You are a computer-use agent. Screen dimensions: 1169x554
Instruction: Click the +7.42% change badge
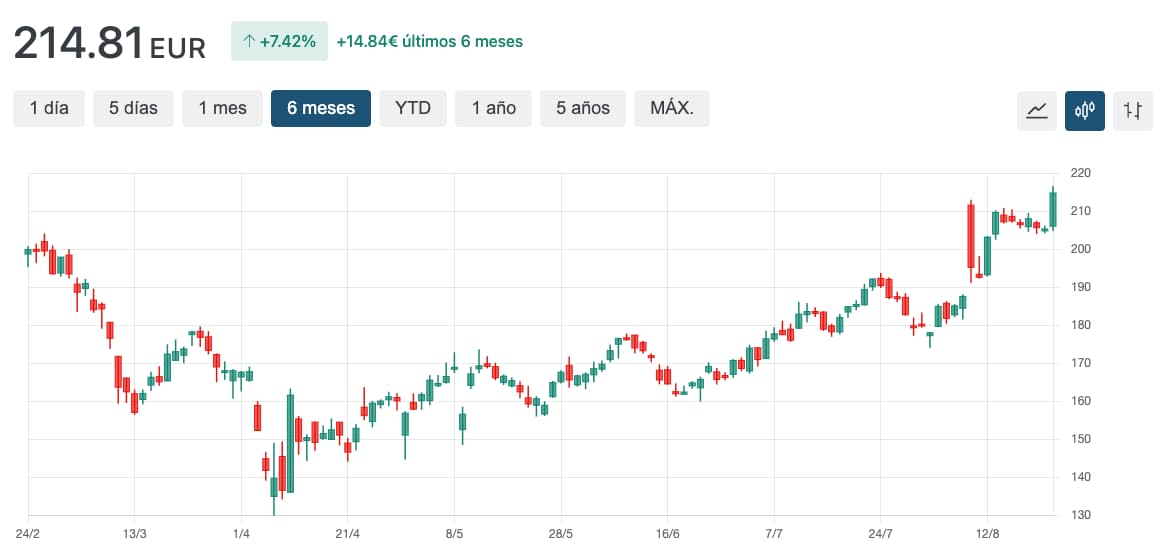click(x=280, y=41)
